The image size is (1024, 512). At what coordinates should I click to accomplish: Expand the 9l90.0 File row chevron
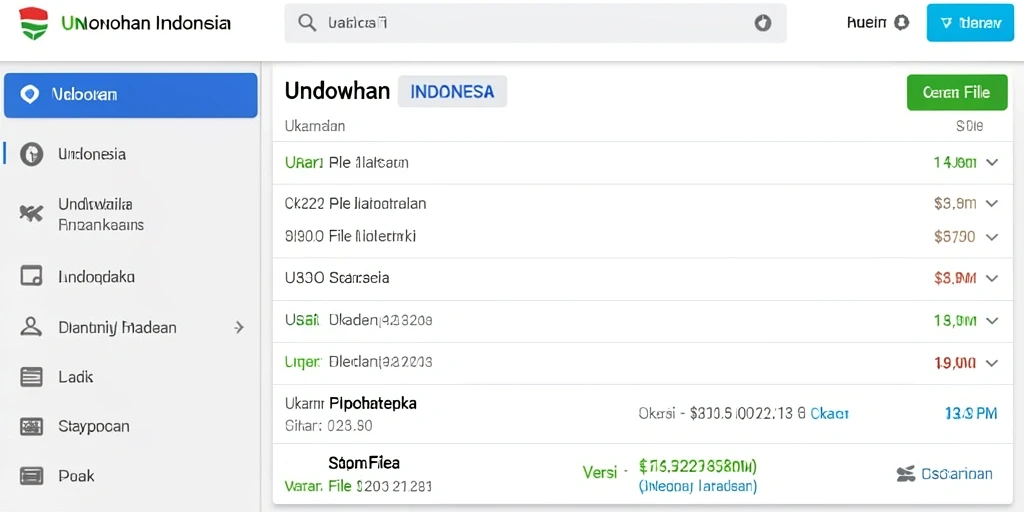tap(992, 237)
